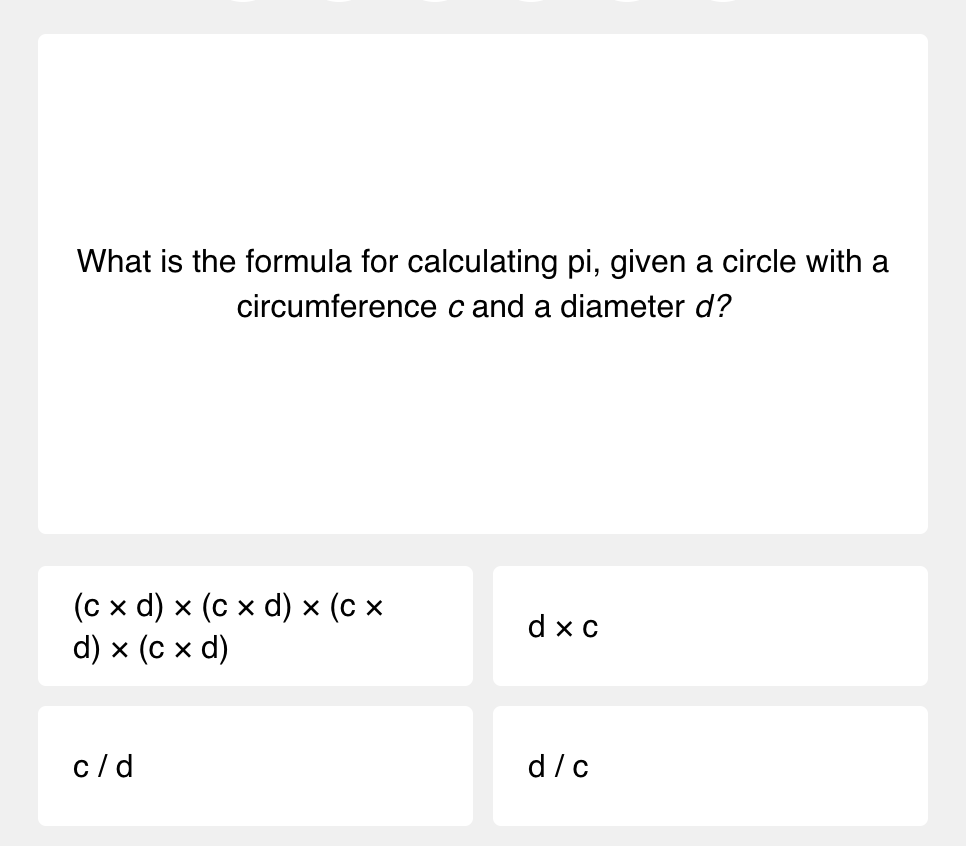Click the word "circumference" in the question
This screenshot has height=846, width=966.
338,307
